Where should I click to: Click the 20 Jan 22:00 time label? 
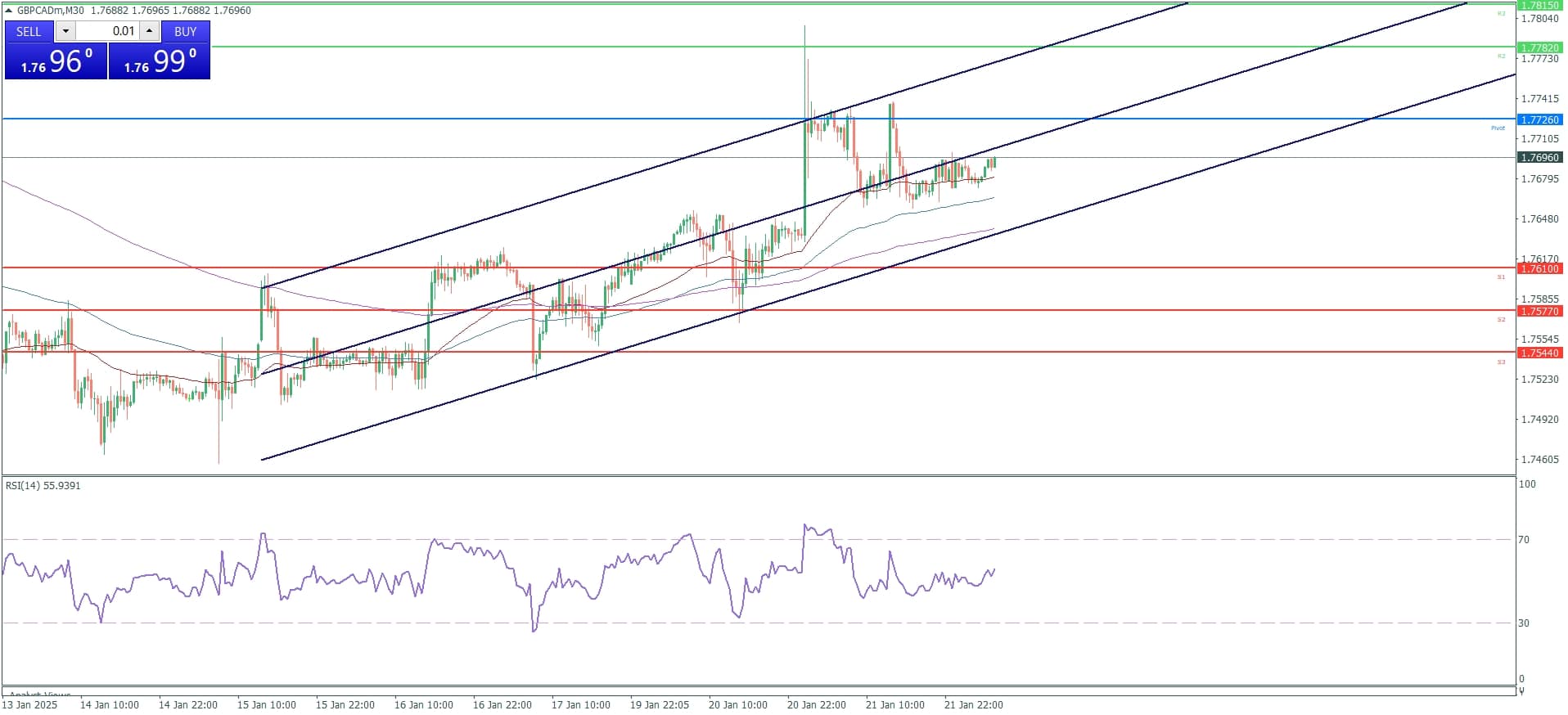click(817, 704)
